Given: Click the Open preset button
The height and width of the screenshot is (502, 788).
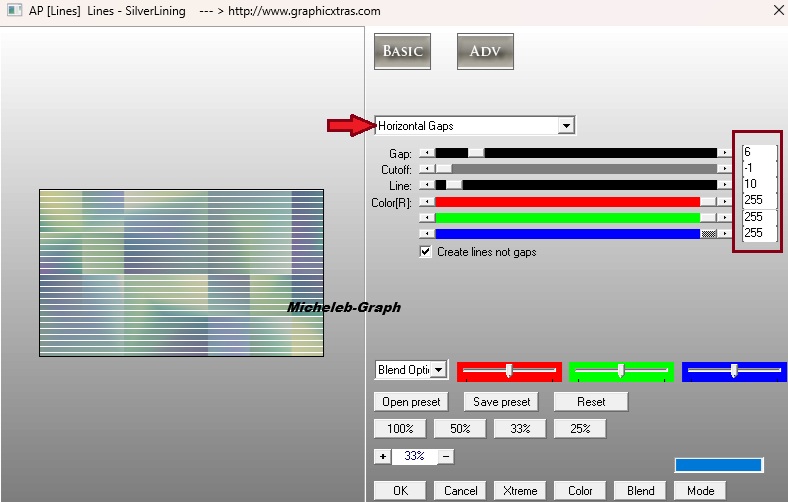Looking at the screenshot, I should tap(412, 402).
